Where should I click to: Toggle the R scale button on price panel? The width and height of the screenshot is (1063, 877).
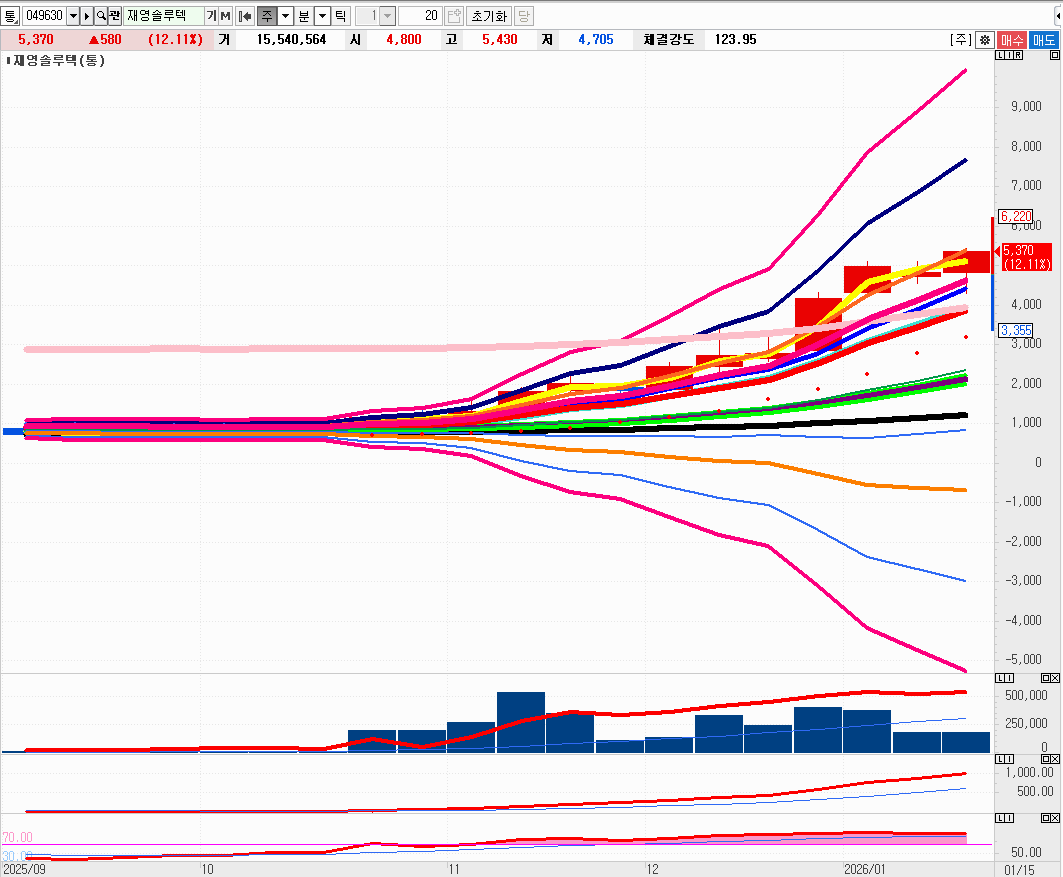tap(1018, 55)
